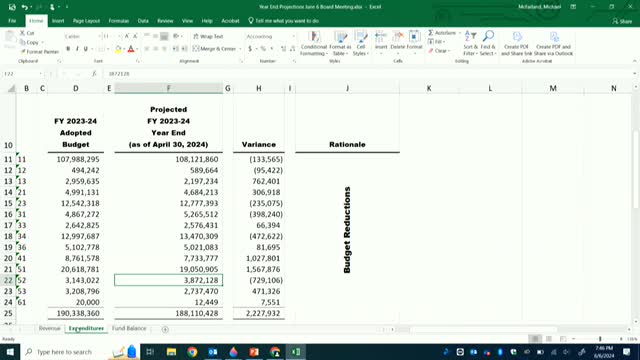
Task: Click the Save icon in Quick Access
Action: point(12,7)
